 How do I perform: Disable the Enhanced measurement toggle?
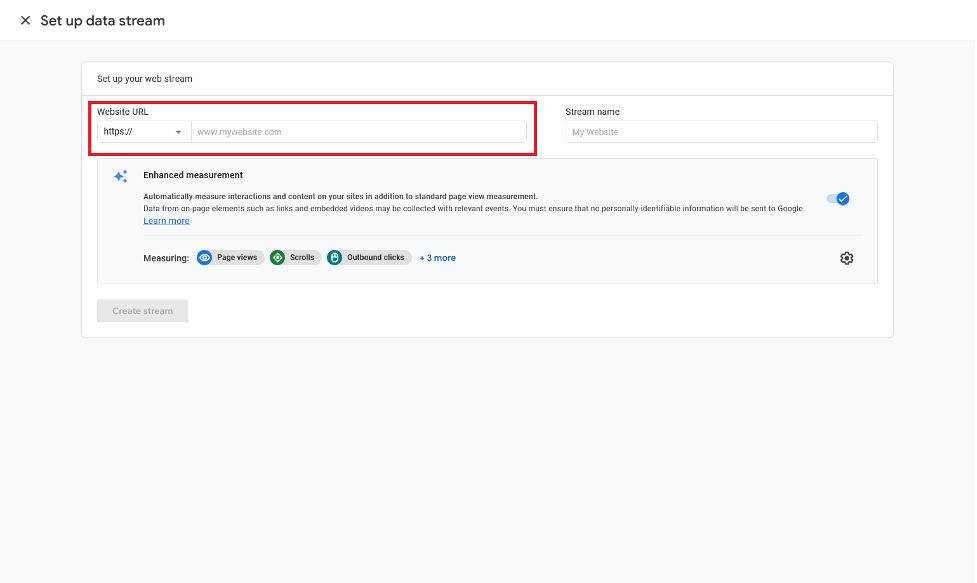(x=837, y=198)
